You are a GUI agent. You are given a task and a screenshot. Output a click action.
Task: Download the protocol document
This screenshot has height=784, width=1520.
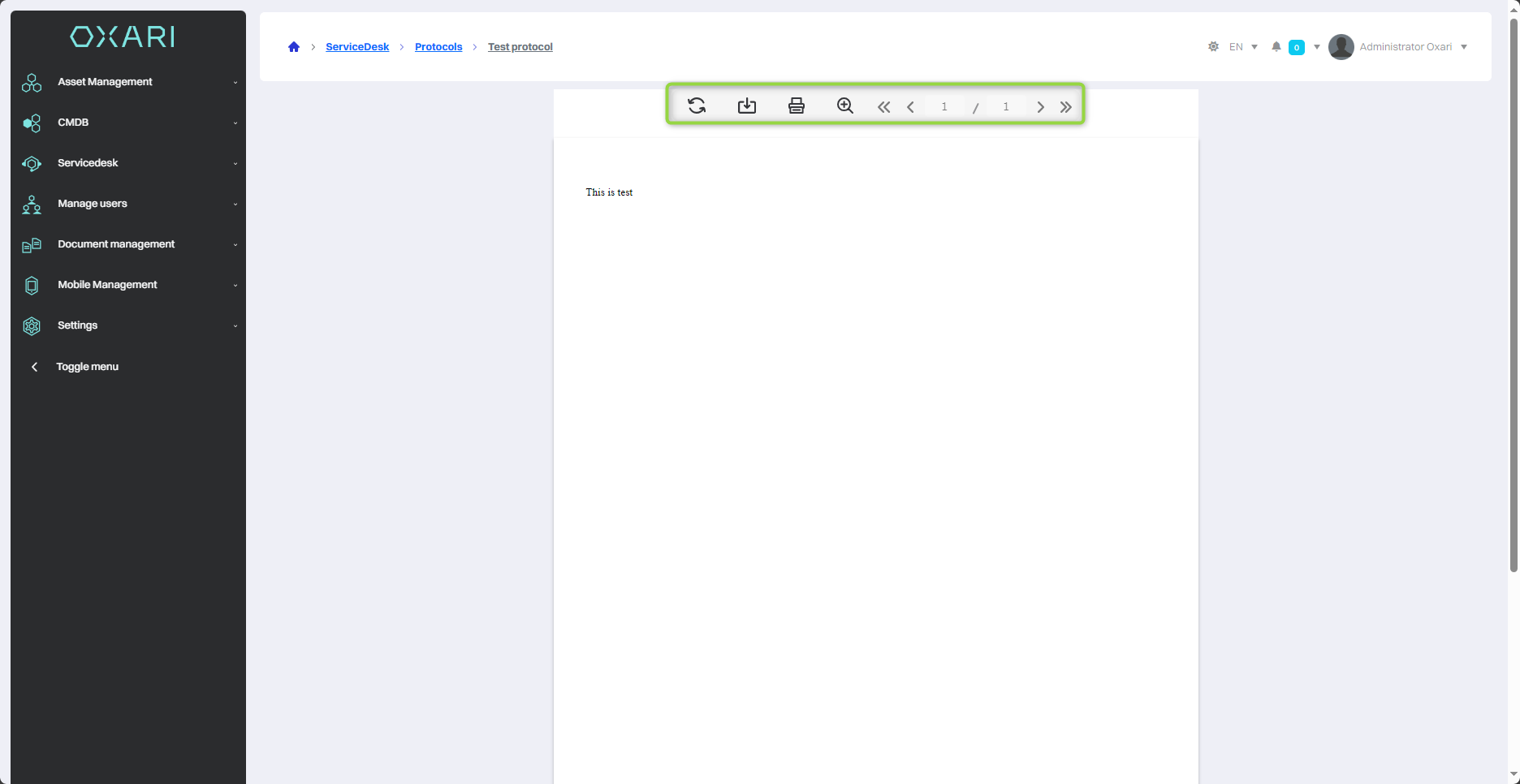(746, 106)
